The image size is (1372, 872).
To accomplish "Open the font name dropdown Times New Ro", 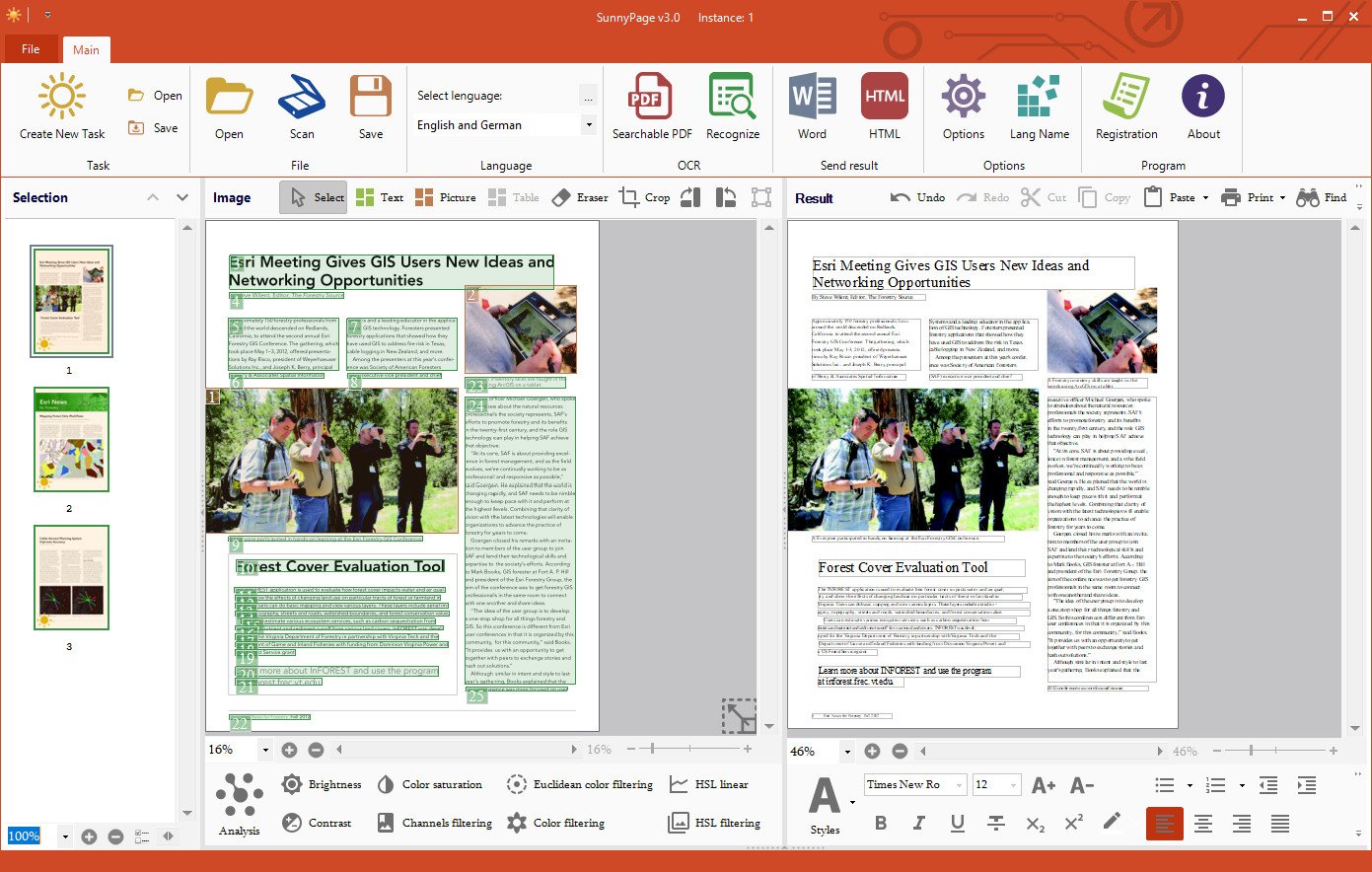I will (x=960, y=785).
